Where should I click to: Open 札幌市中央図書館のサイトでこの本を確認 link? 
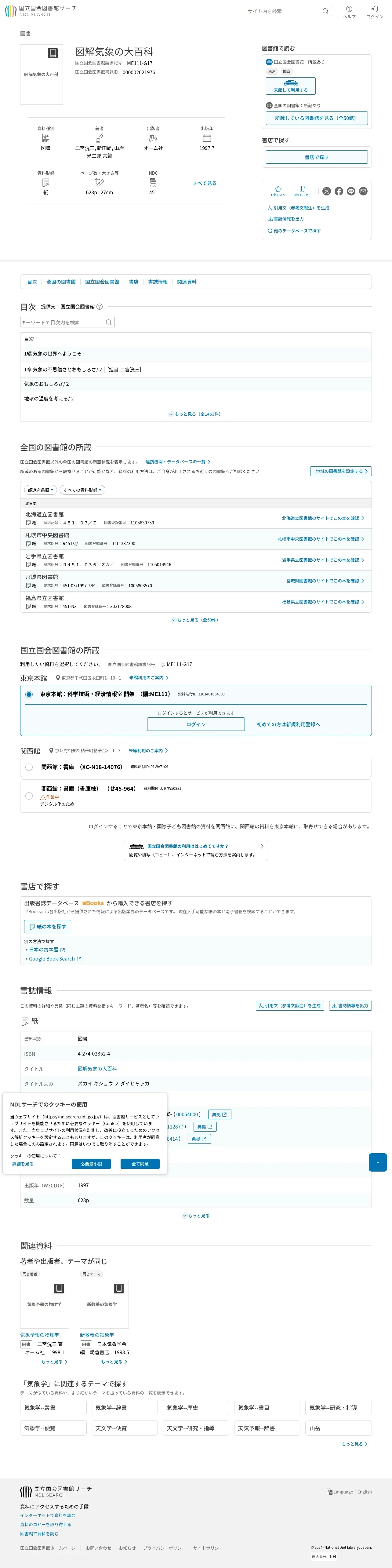(x=321, y=539)
